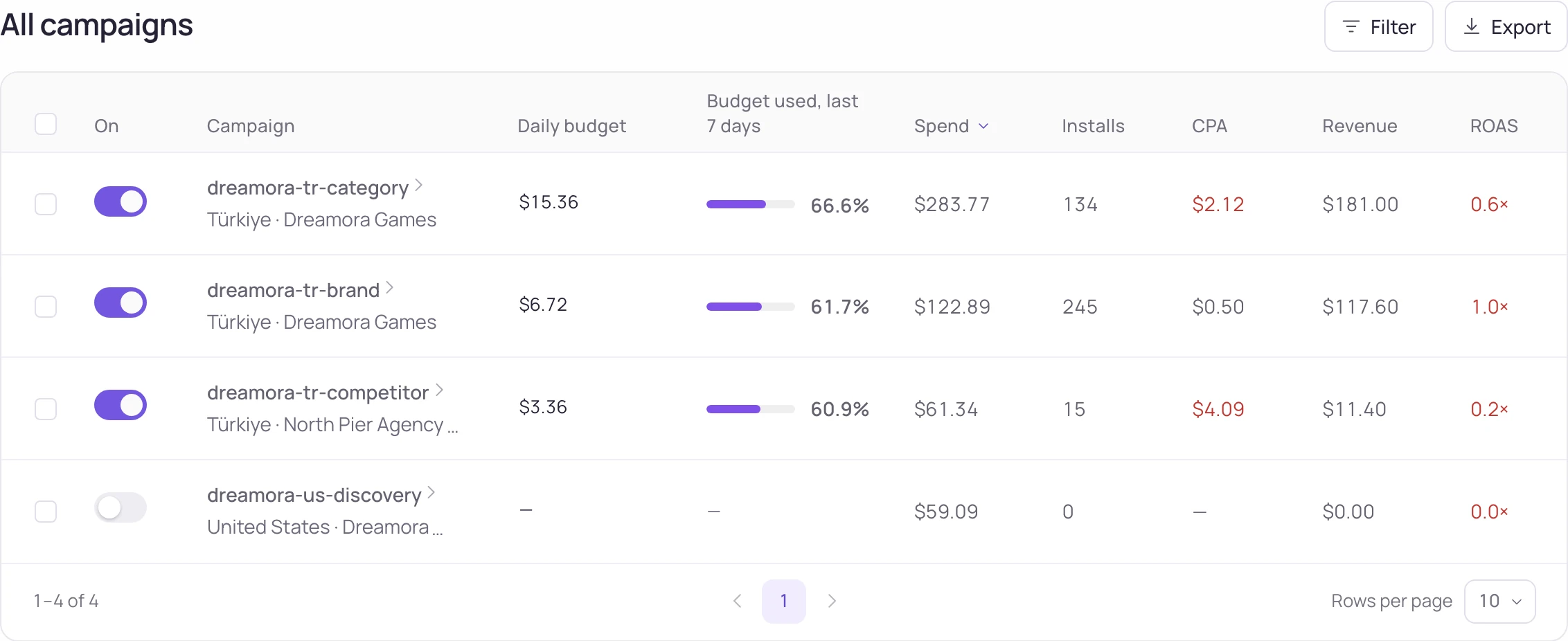Turn off the dreamora-tr-brand campaign
Screen dimensions: 1568x641
click(121, 303)
